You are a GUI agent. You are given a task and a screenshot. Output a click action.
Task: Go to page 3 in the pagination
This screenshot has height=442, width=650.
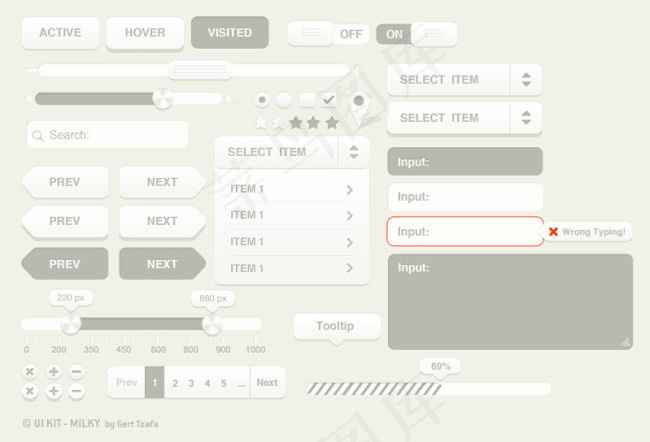pyautogui.click(x=191, y=383)
